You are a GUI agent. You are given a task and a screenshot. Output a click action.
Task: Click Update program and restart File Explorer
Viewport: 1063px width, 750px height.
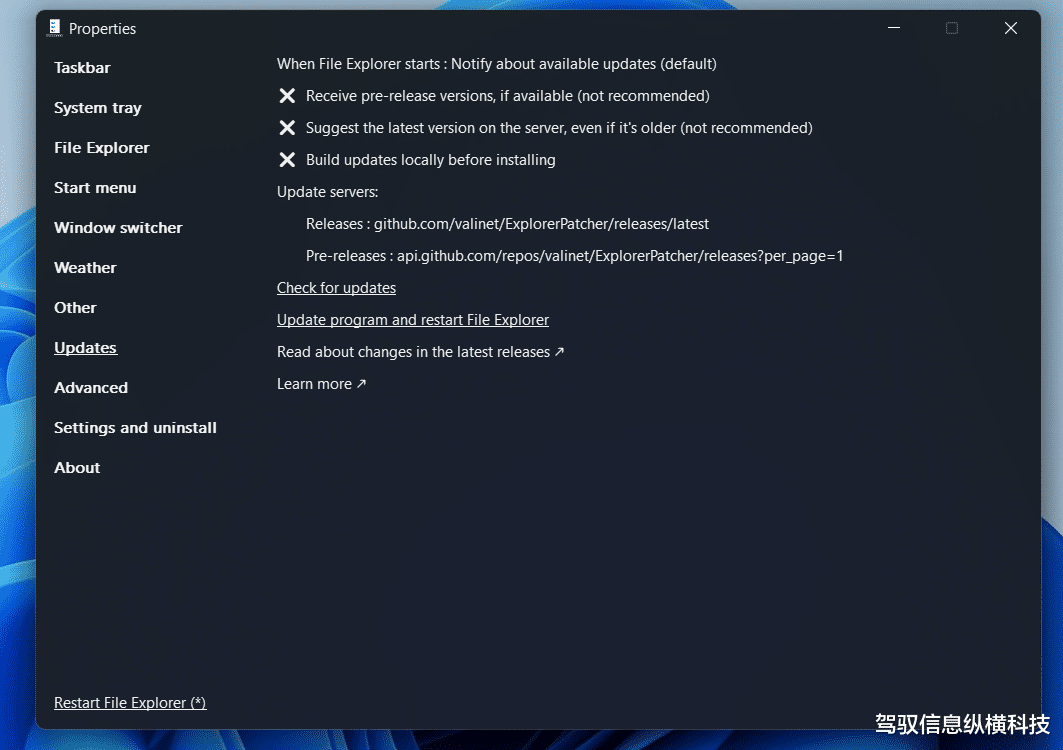[413, 320]
